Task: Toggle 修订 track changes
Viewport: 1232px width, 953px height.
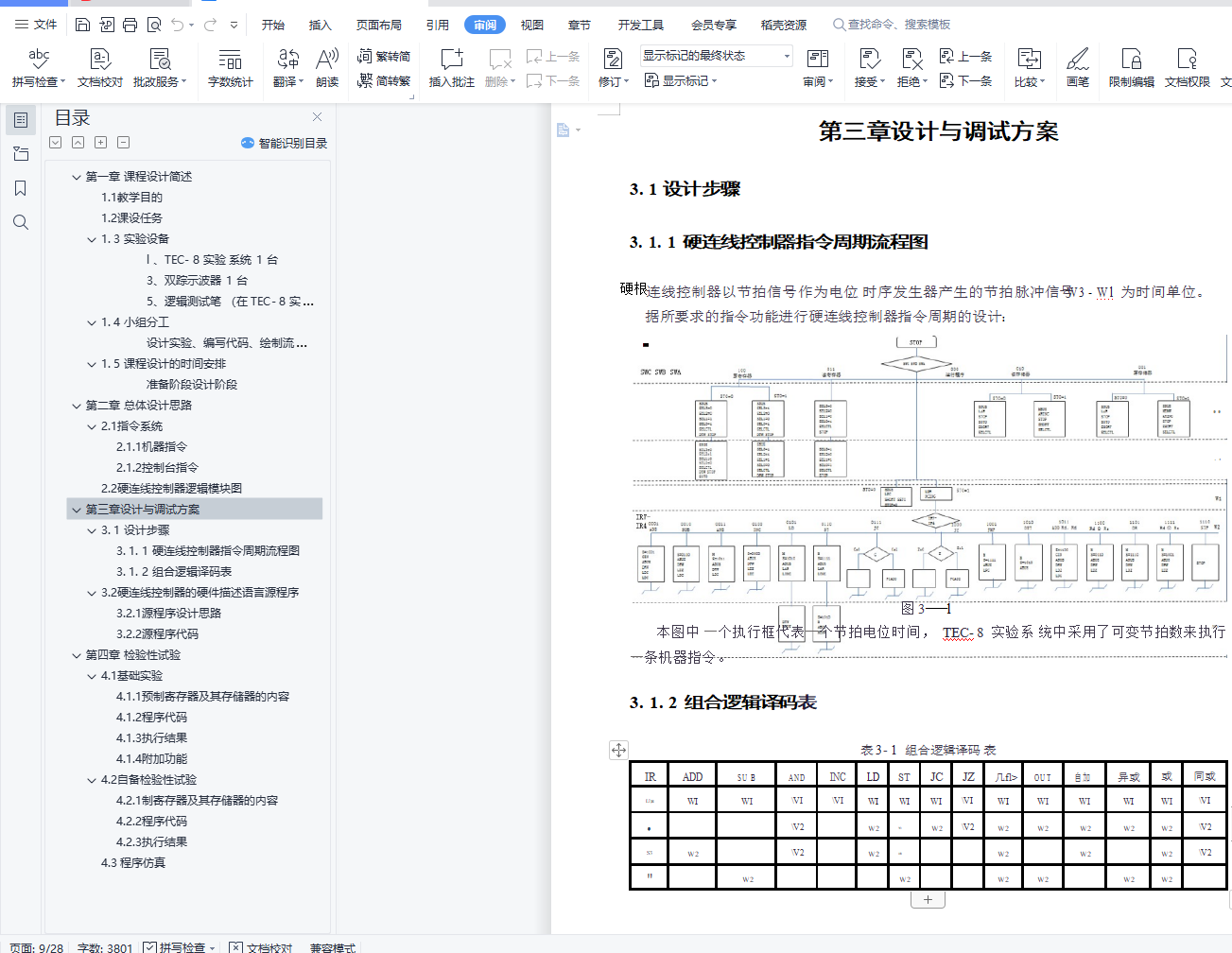Action: click(613, 69)
